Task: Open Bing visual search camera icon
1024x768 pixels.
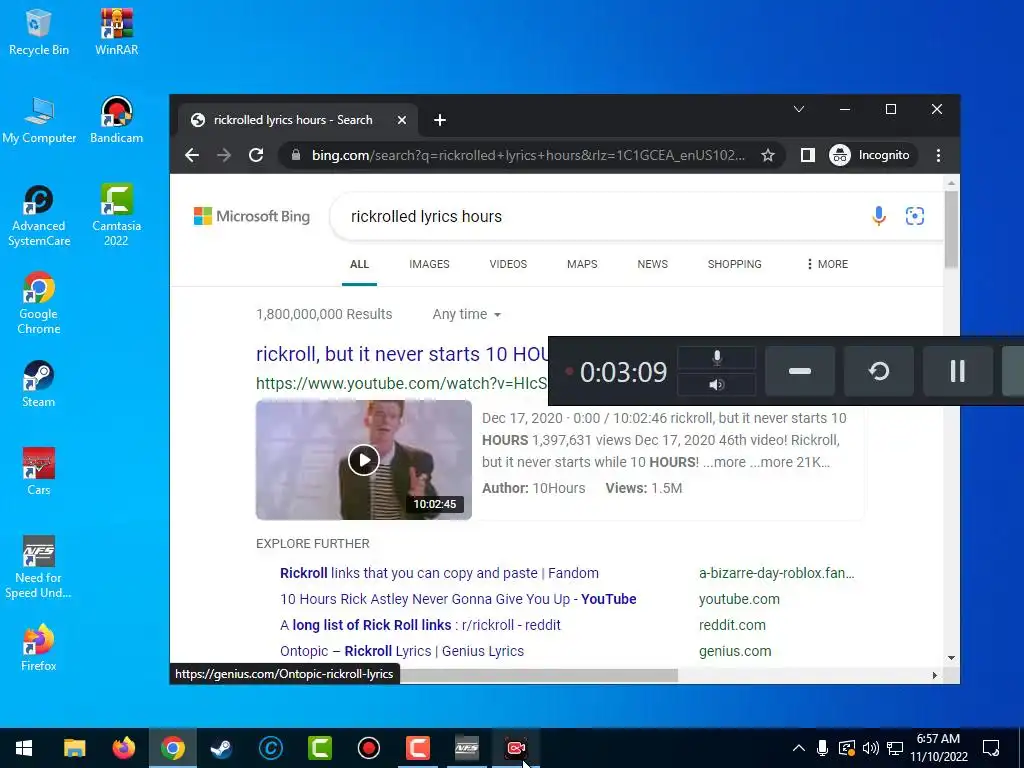Action: (915, 216)
